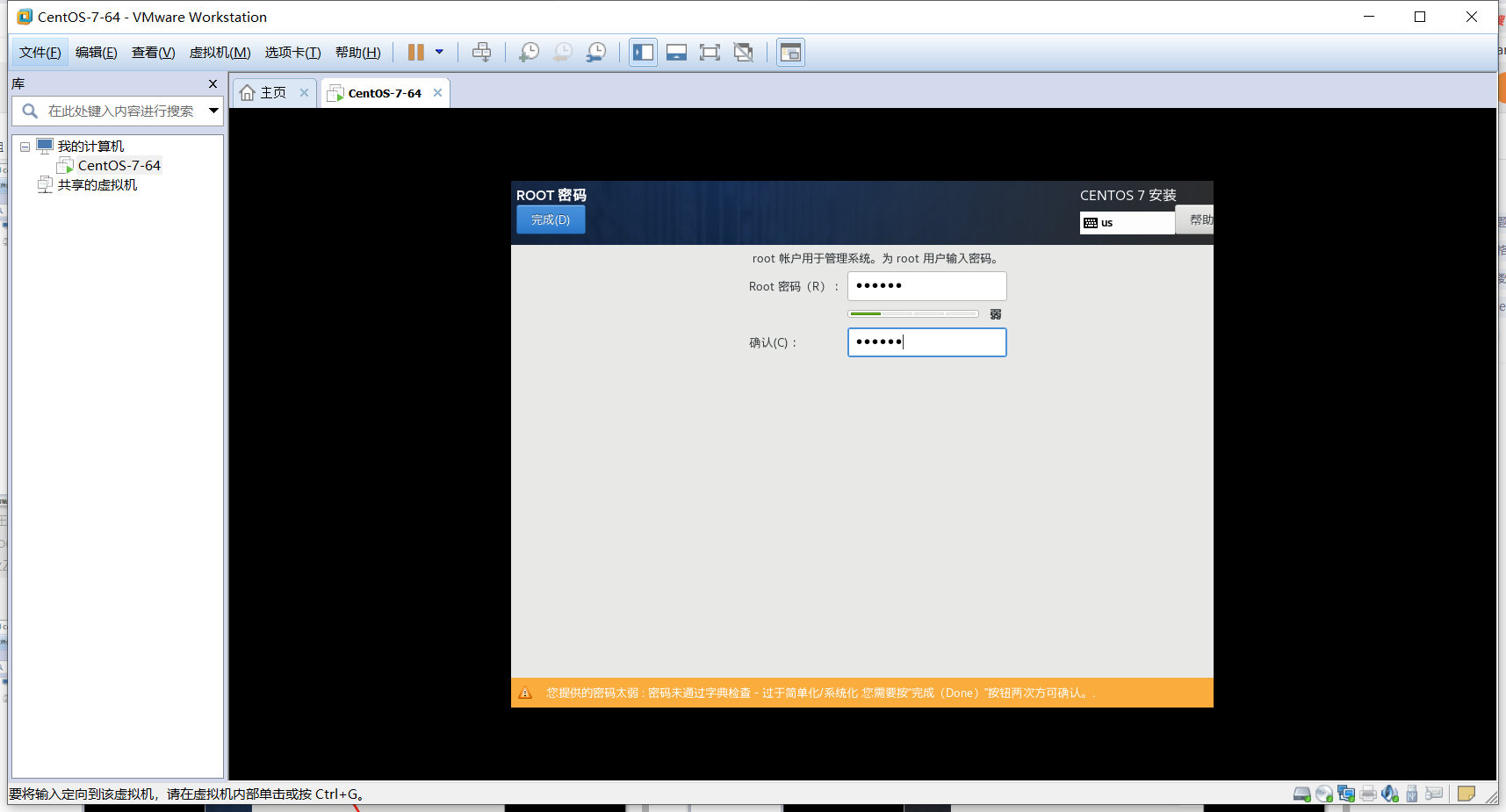Select 我的计算机 in the library tree
The width and height of the screenshot is (1506, 812).
[90, 147]
